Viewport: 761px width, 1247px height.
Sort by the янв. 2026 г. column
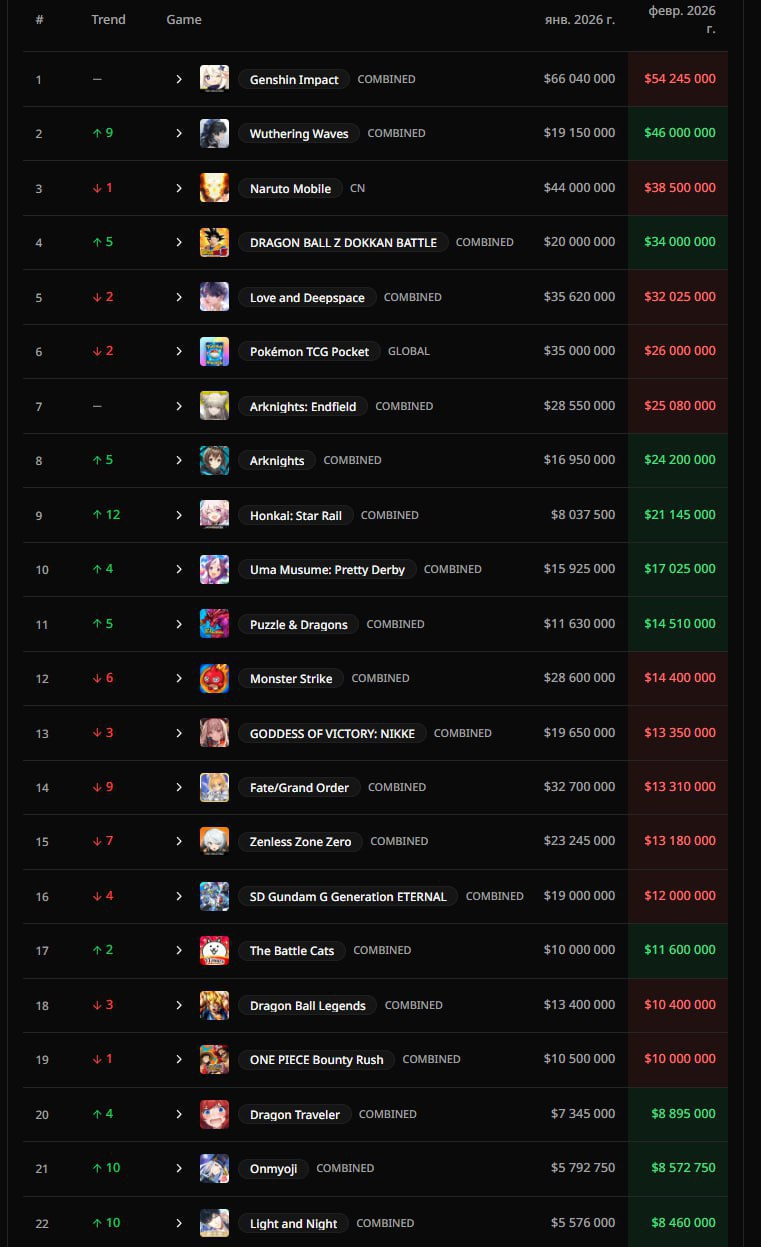[580, 19]
